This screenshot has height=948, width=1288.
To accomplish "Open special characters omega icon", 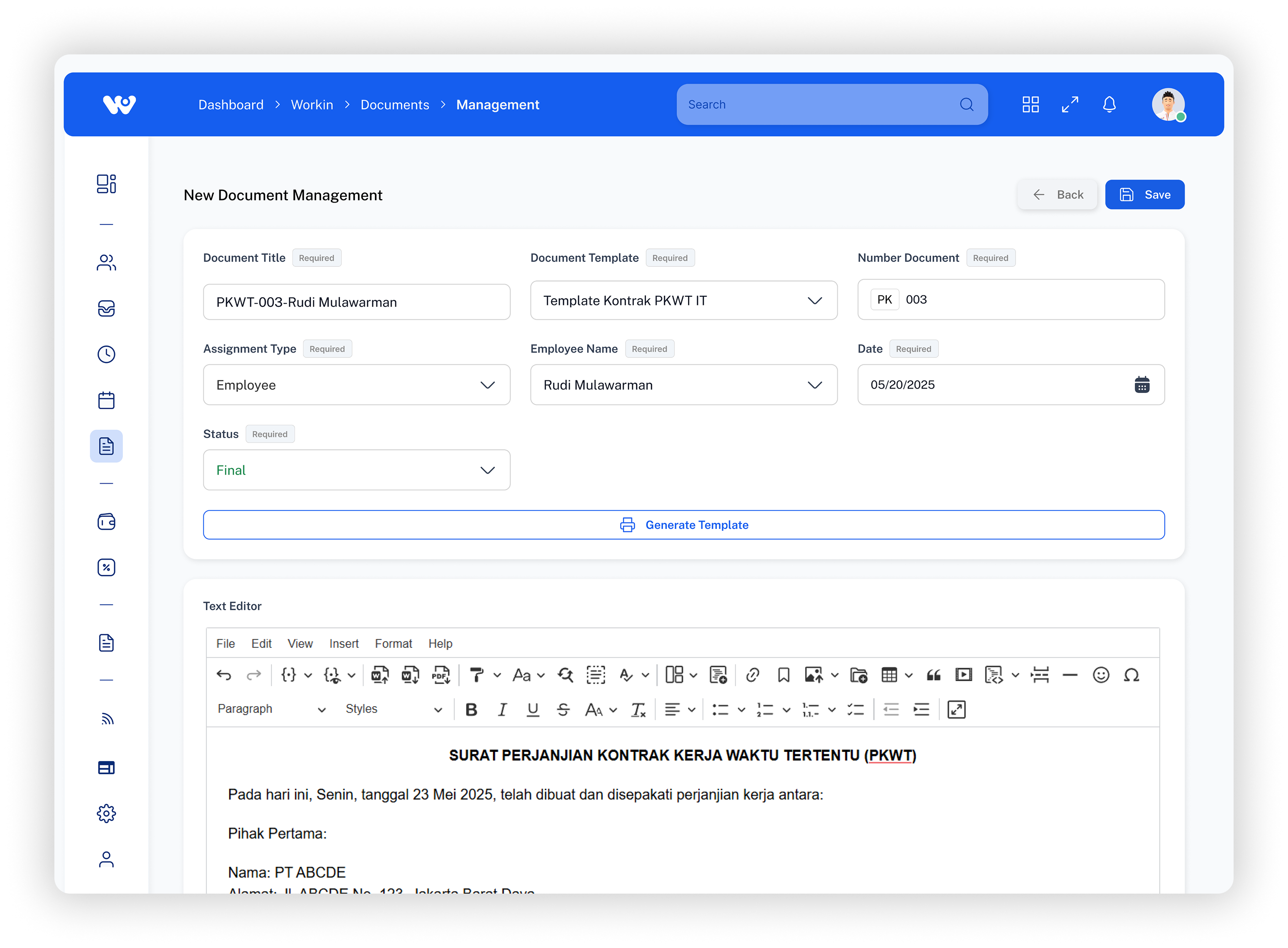I will tap(1132, 675).
